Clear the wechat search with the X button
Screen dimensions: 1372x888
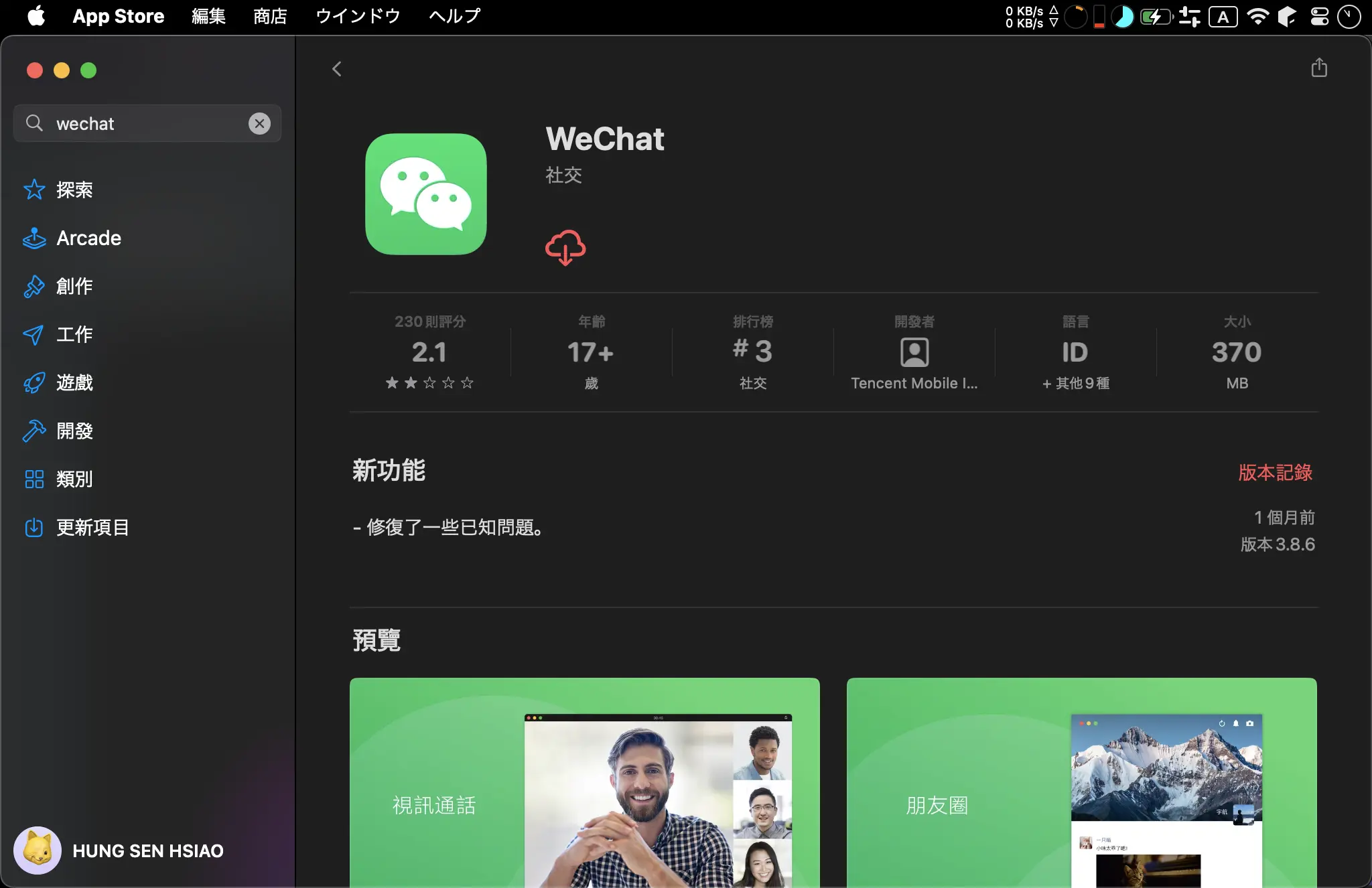[259, 123]
